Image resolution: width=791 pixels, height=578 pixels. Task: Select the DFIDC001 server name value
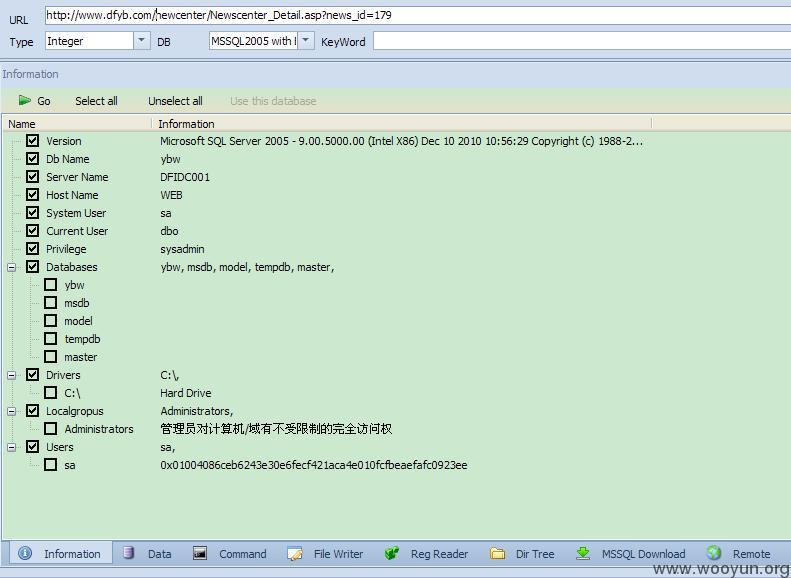pos(185,177)
